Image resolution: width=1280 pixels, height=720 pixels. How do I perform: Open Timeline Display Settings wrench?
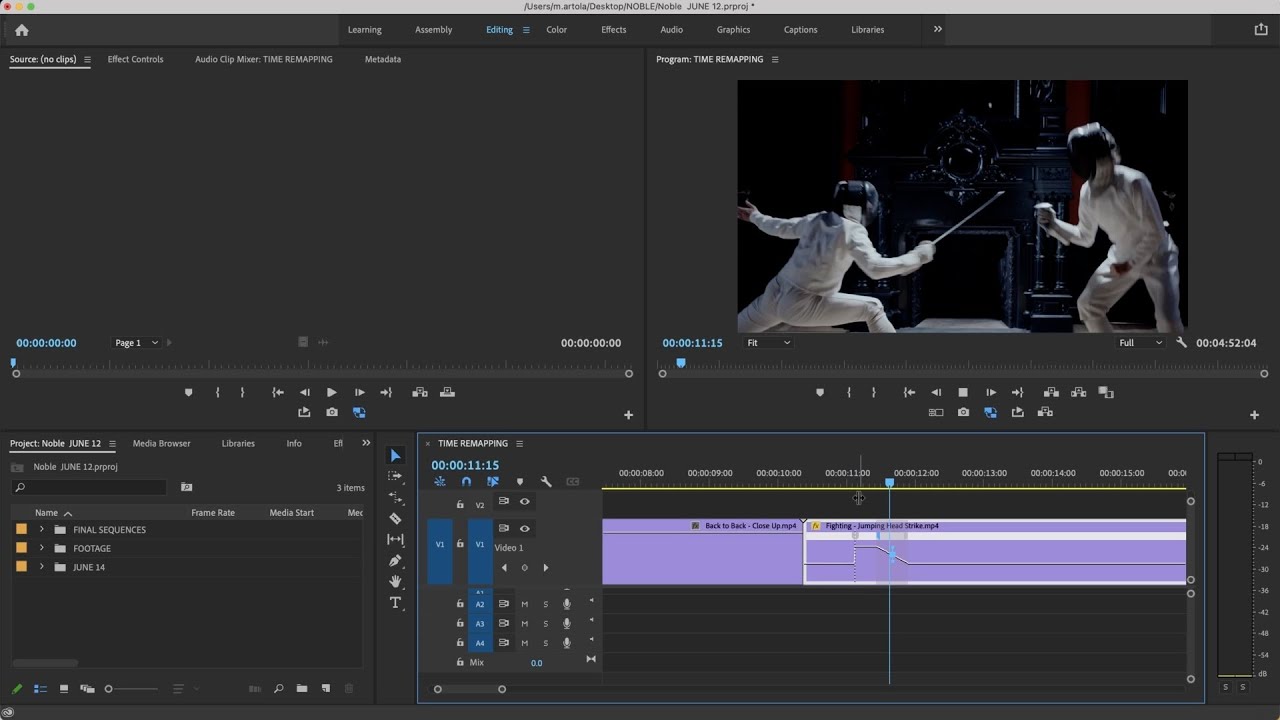pos(546,482)
